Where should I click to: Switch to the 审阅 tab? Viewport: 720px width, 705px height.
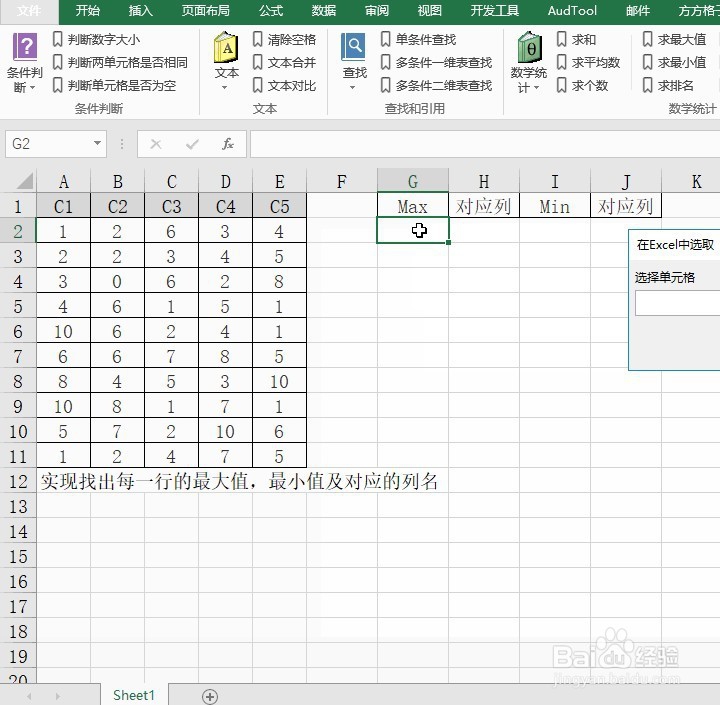click(x=377, y=11)
